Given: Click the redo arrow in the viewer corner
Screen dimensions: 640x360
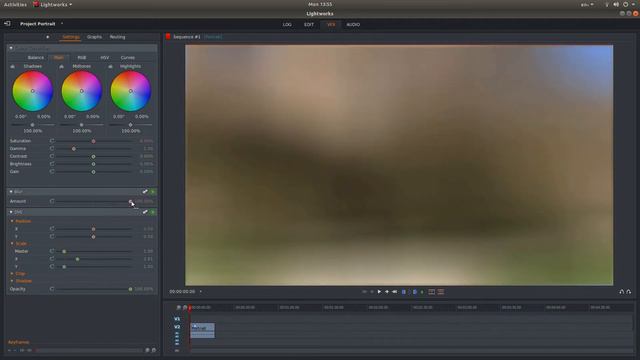Looking at the screenshot, I should pos(629,291).
